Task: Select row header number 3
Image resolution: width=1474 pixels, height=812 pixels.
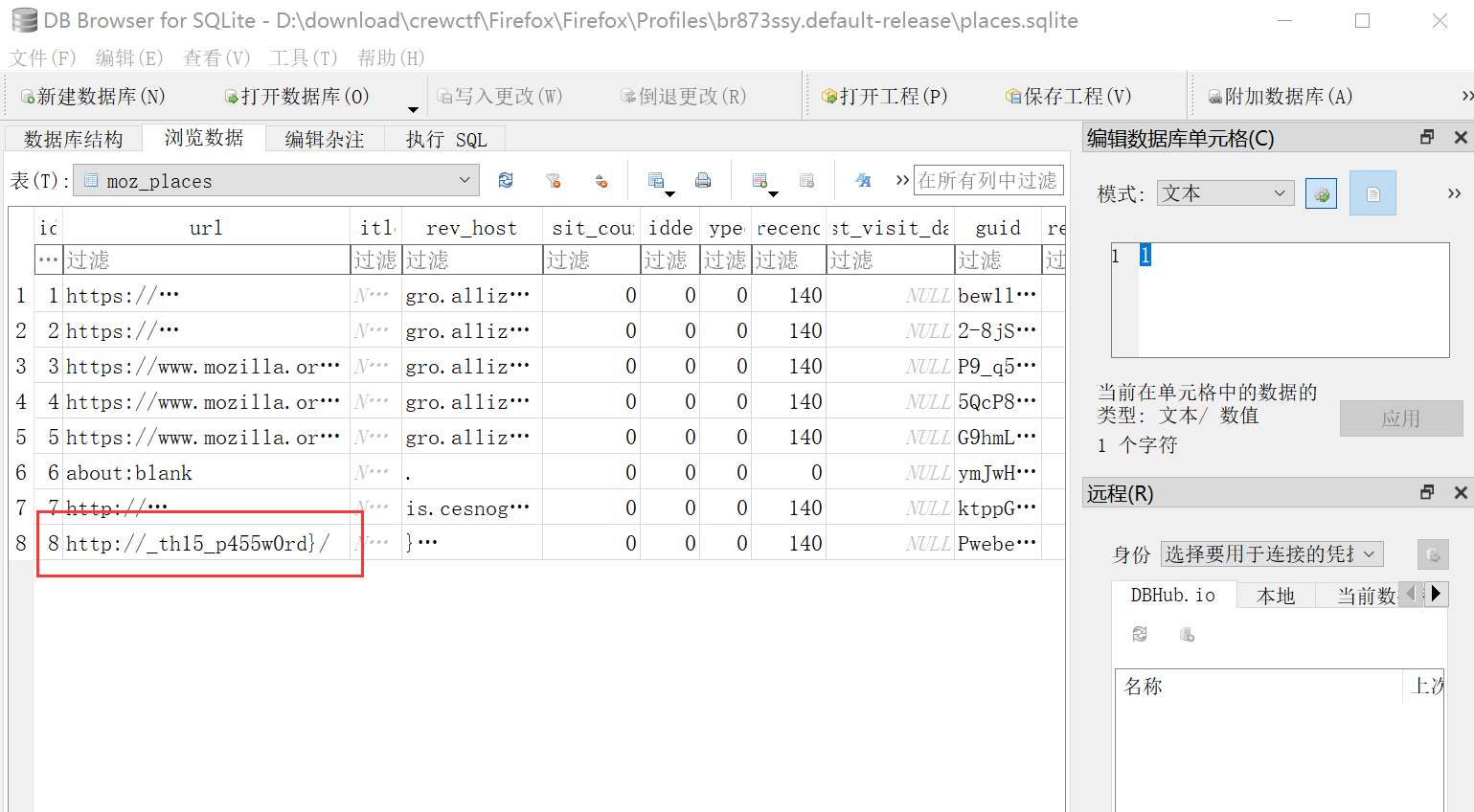Action: [x=21, y=366]
